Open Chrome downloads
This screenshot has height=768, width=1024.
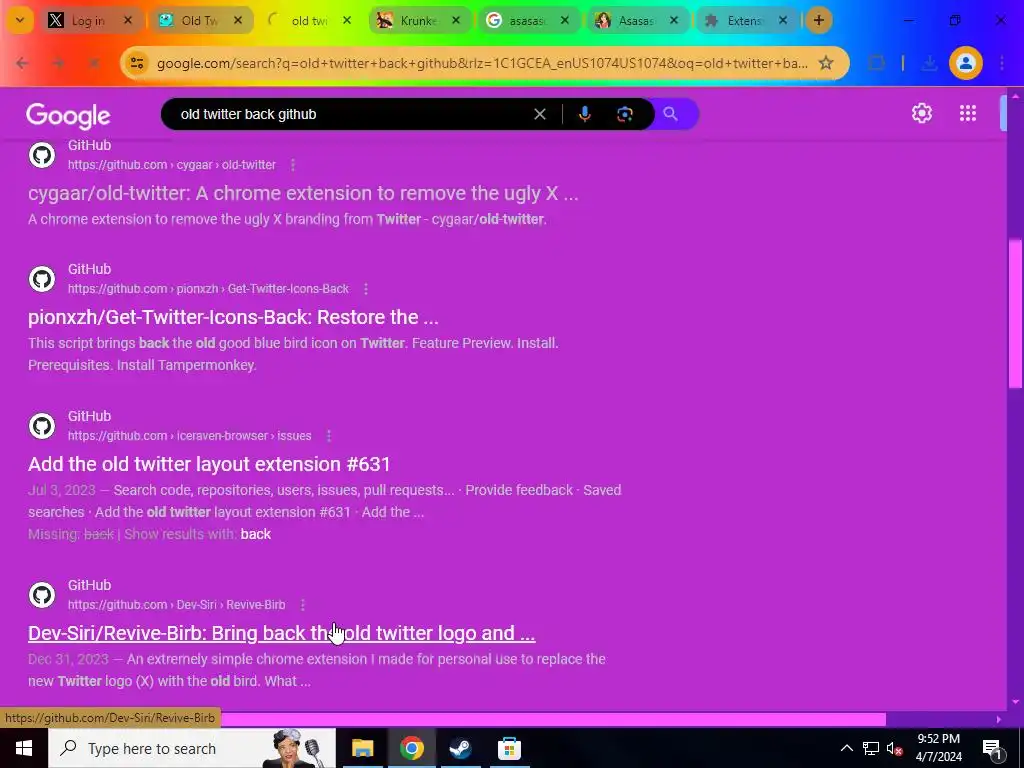tap(929, 63)
